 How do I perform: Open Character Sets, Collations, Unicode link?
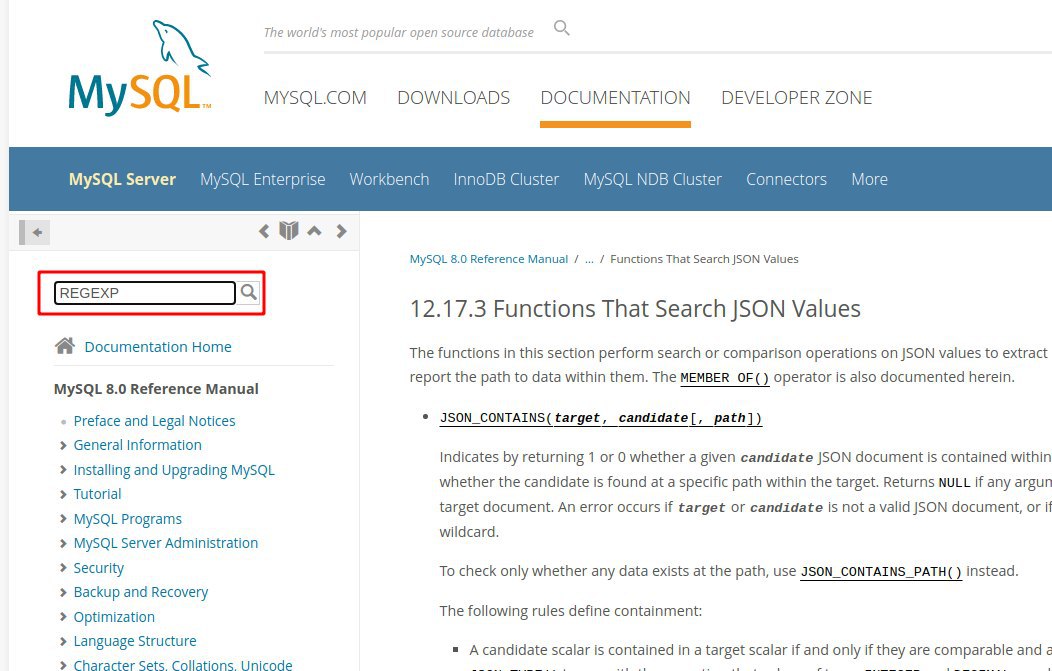[183, 664]
